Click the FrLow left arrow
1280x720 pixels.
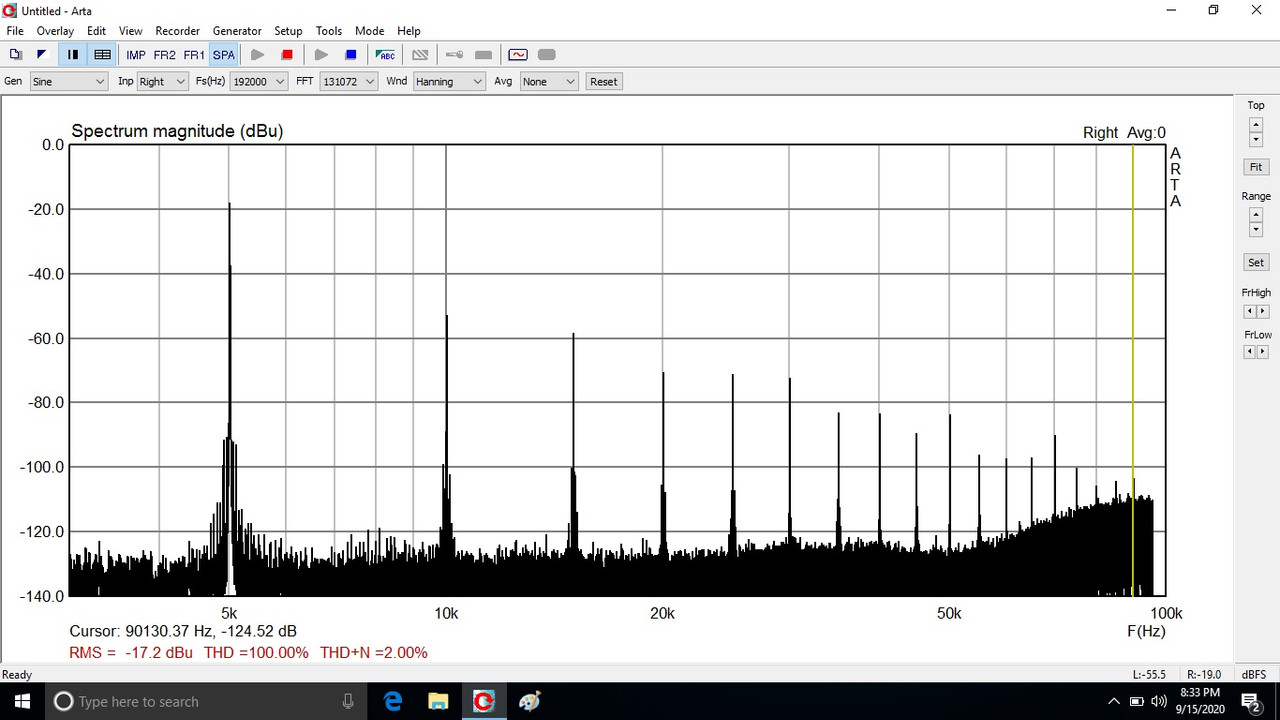1249,352
